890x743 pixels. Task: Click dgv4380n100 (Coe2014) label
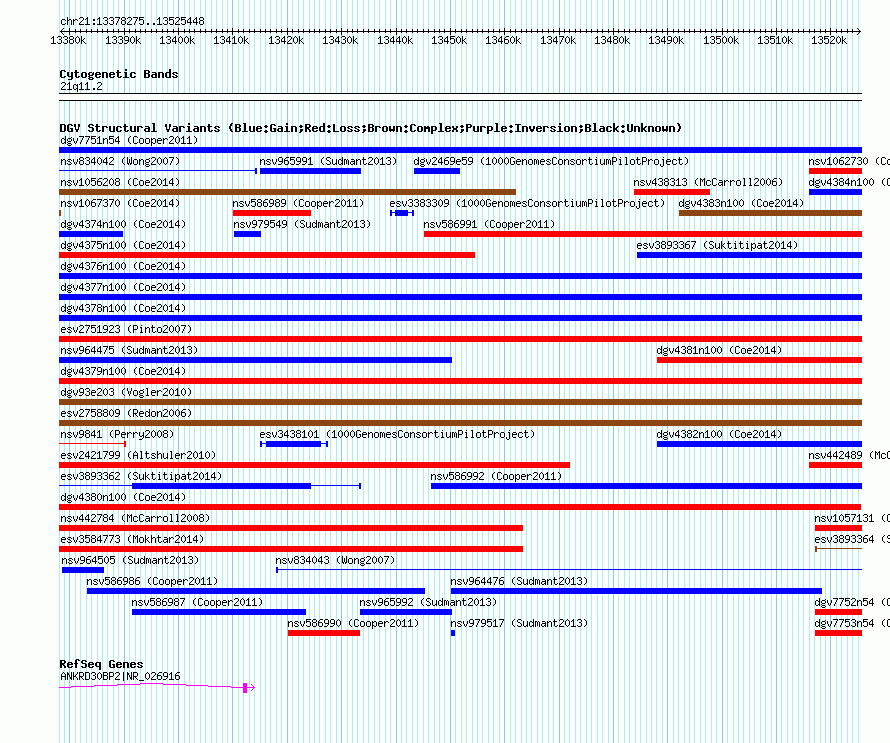[x=123, y=497]
